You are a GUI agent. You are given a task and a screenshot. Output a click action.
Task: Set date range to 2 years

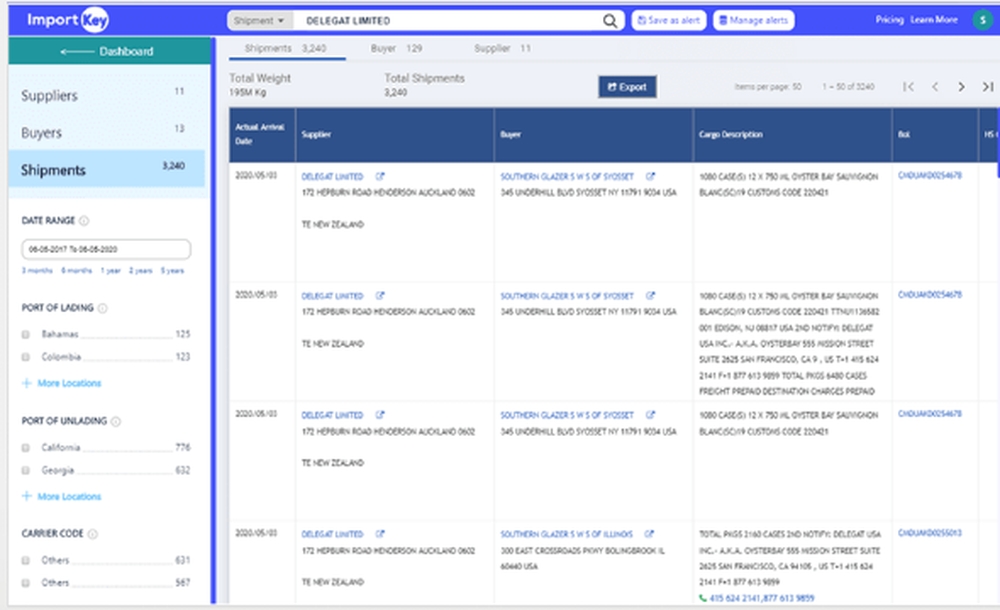pos(141,271)
